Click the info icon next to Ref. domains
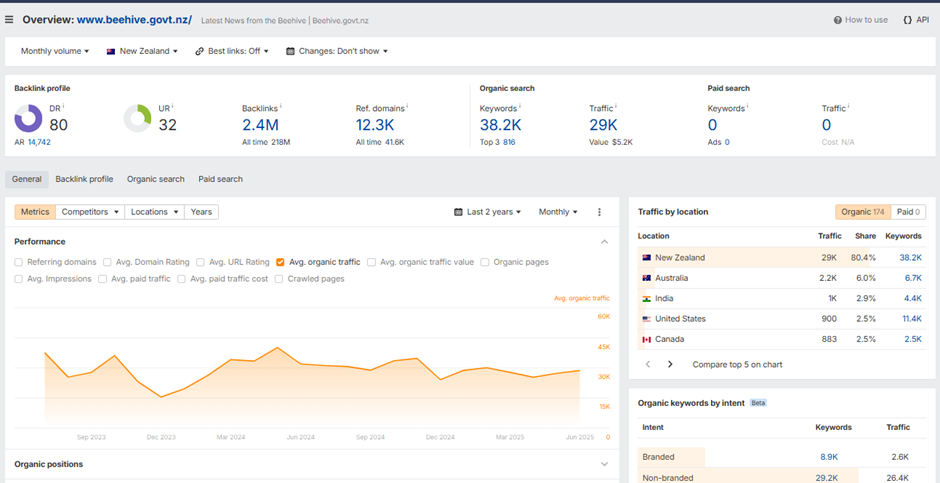Screen dimensions: 940x483 pos(407,107)
